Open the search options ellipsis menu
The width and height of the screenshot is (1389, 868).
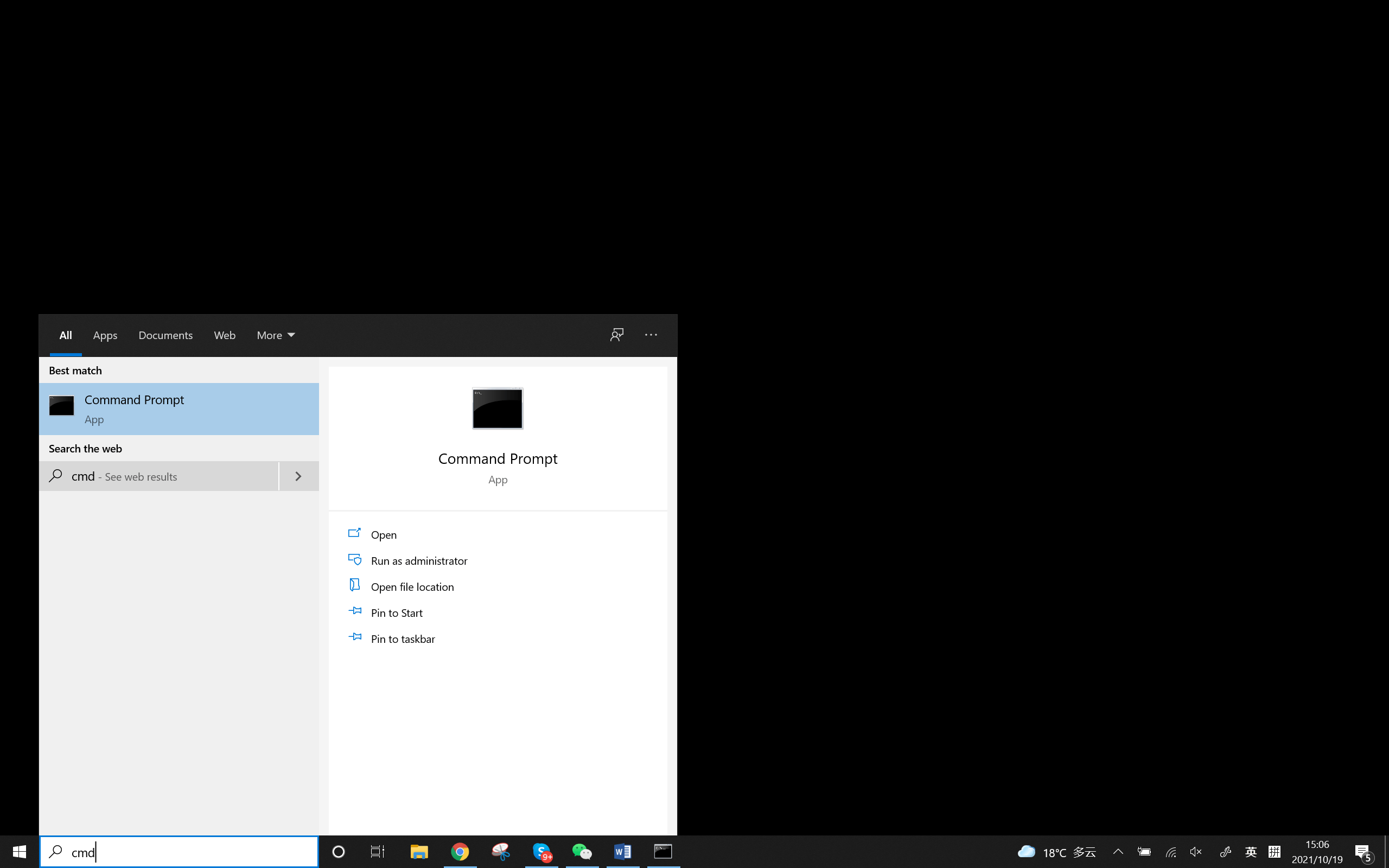tap(651, 335)
